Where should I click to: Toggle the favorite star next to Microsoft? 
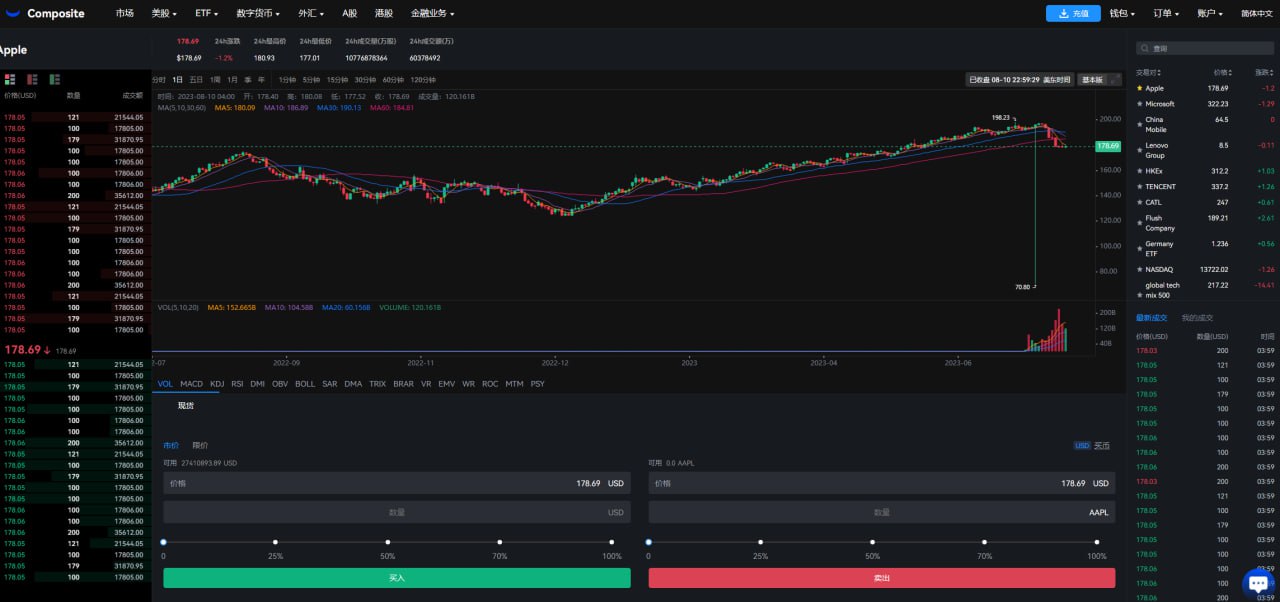(1140, 104)
